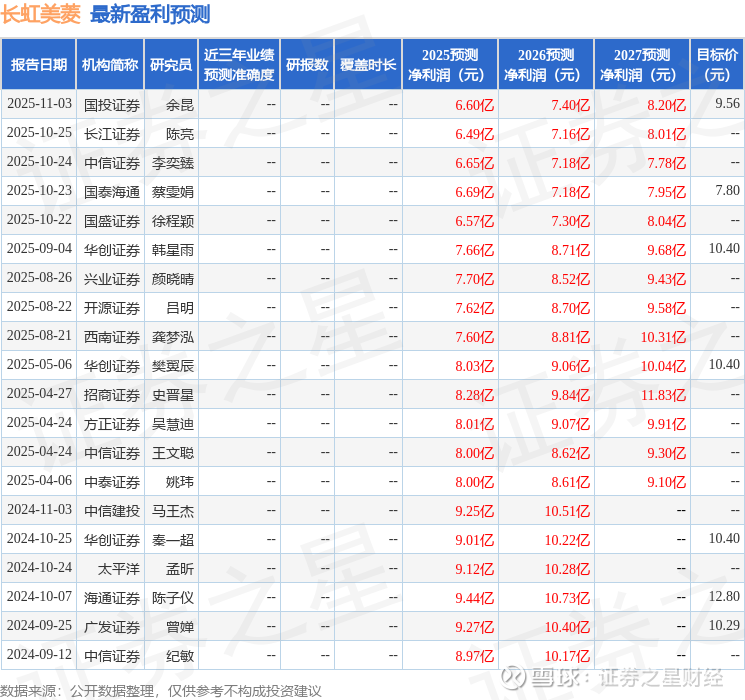Click 2026 forecast value 10.51亿

tap(567, 511)
